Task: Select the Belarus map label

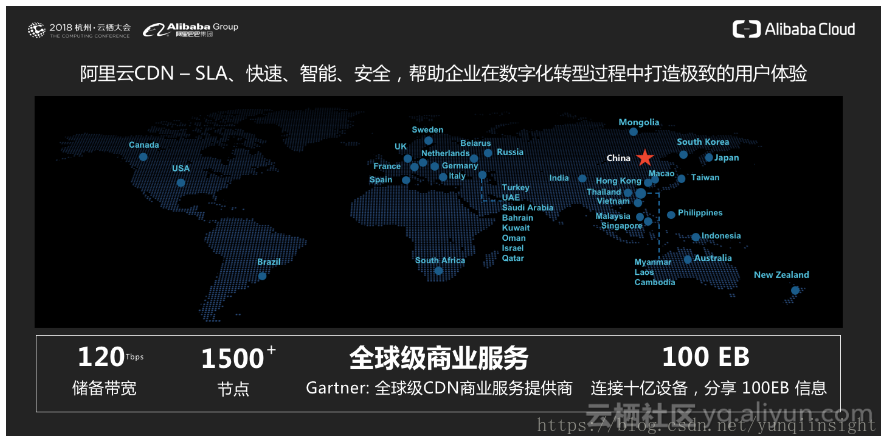Action: pos(476,143)
